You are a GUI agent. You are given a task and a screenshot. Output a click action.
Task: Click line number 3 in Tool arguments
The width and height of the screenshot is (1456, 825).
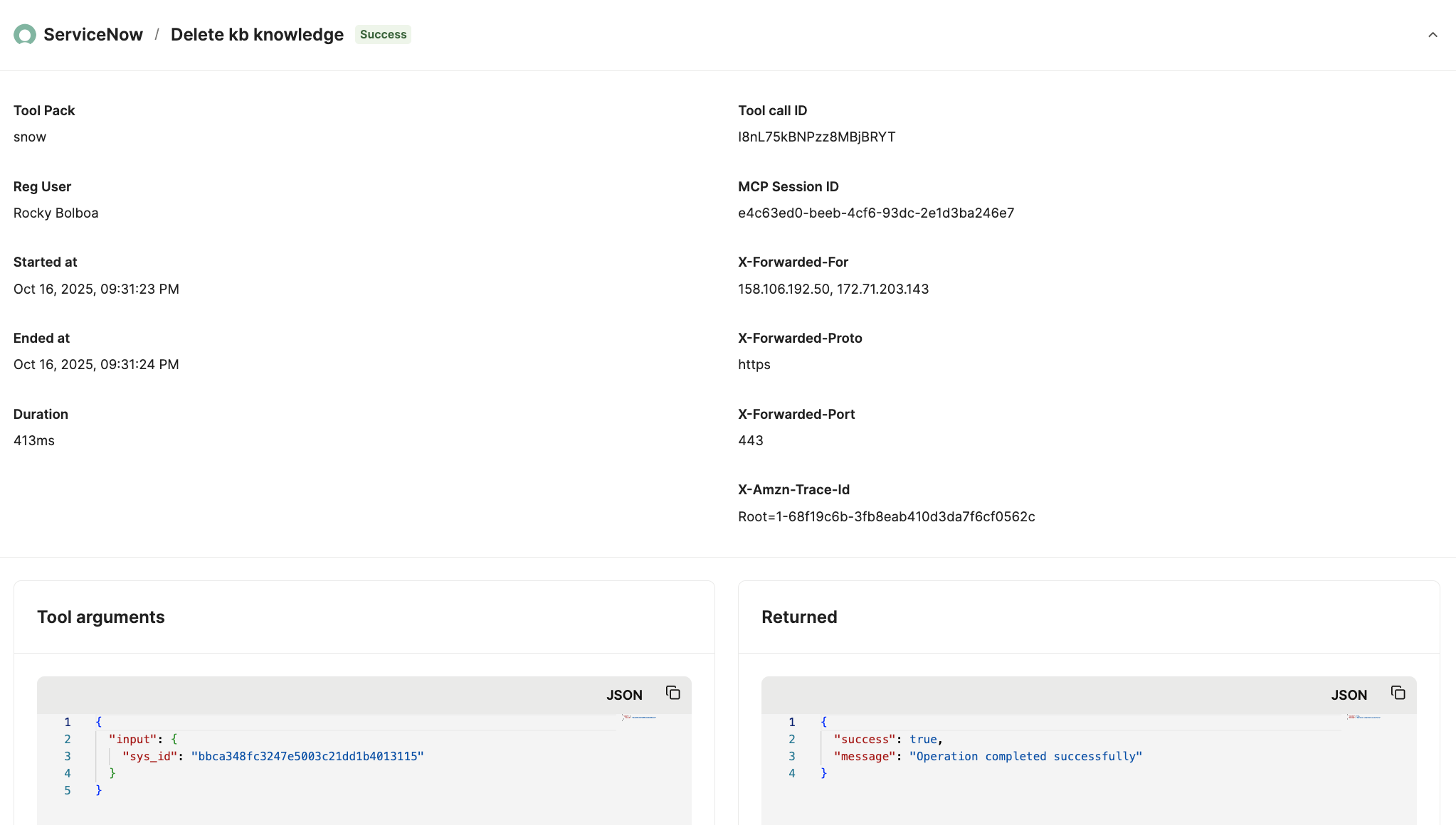click(68, 756)
